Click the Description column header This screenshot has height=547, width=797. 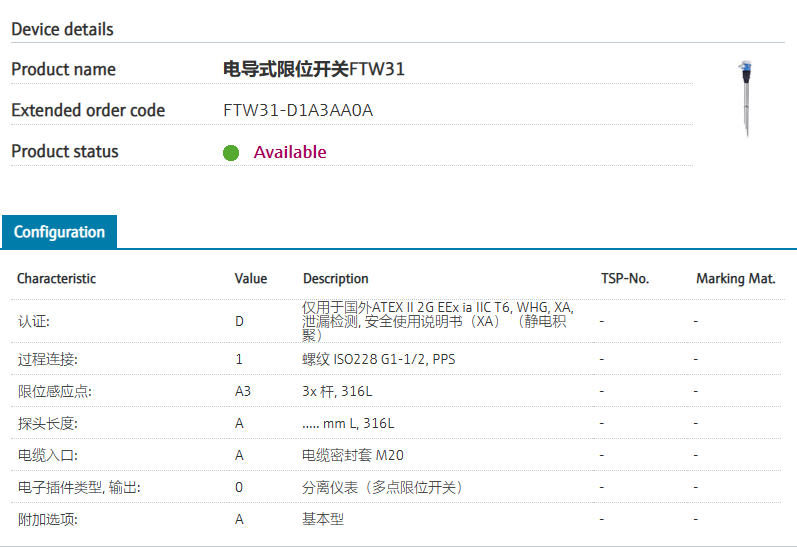click(x=336, y=279)
